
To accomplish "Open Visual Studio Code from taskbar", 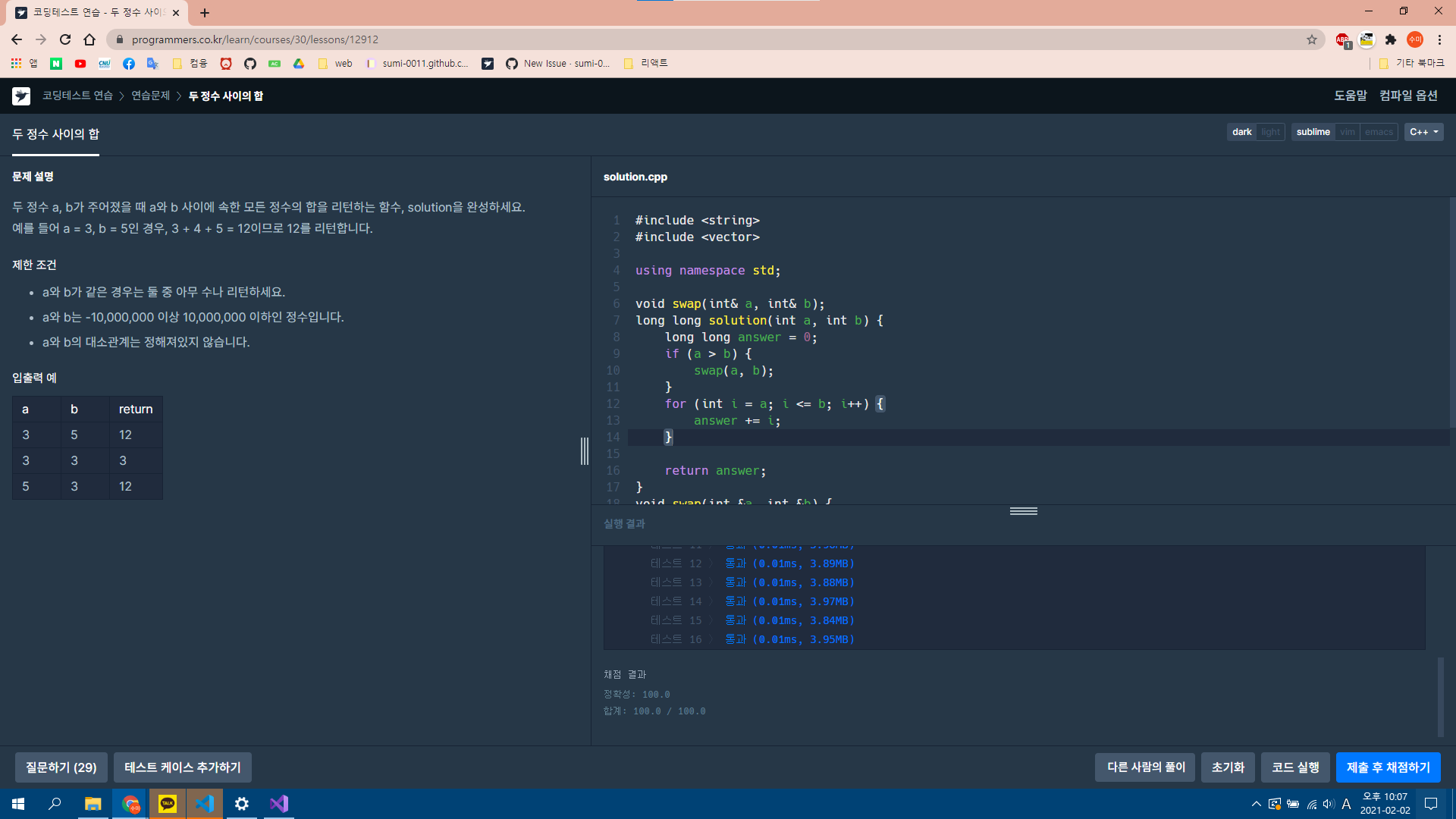I will [205, 804].
